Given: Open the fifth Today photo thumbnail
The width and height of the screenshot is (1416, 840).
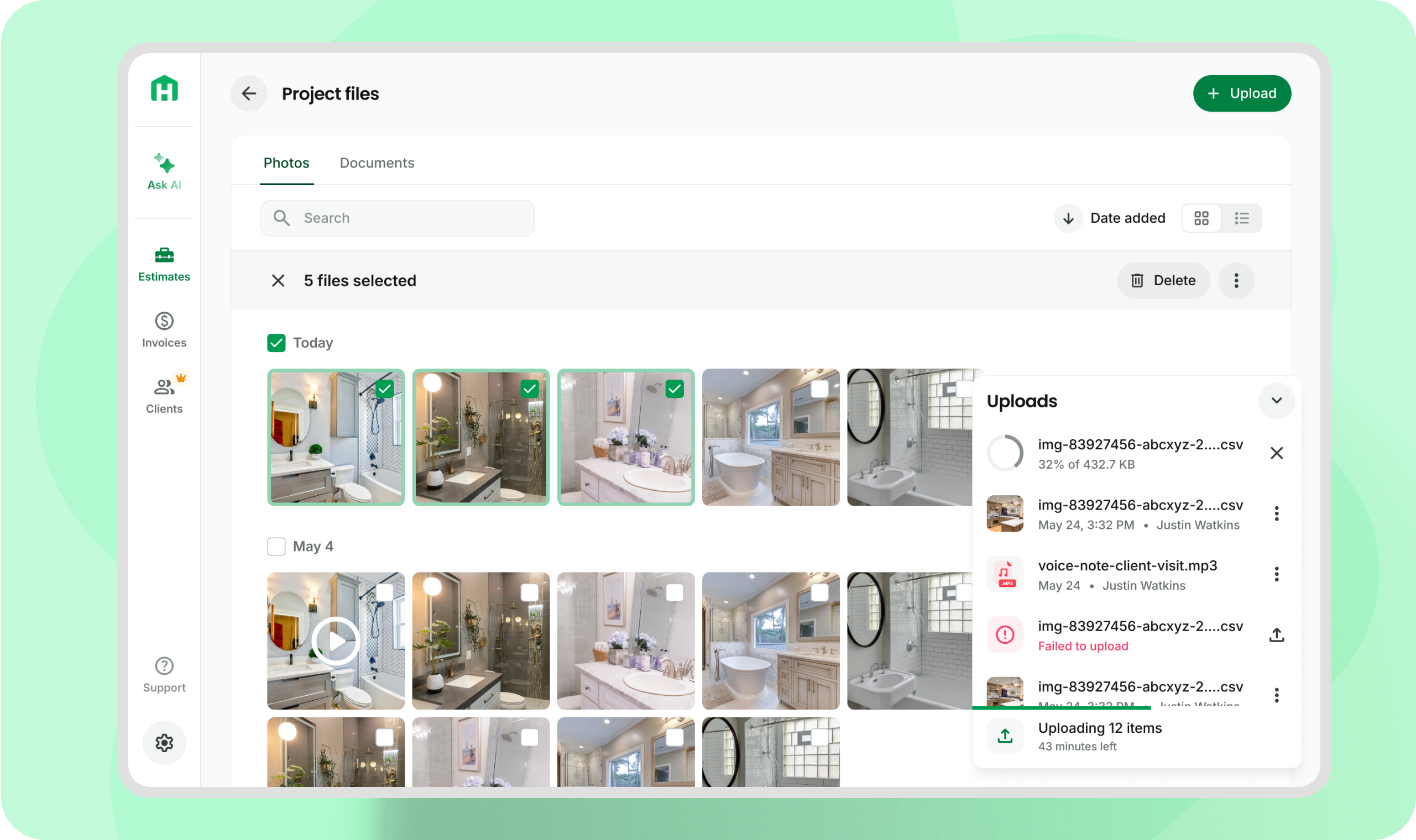Looking at the screenshot, I should (x=910, y=438).
